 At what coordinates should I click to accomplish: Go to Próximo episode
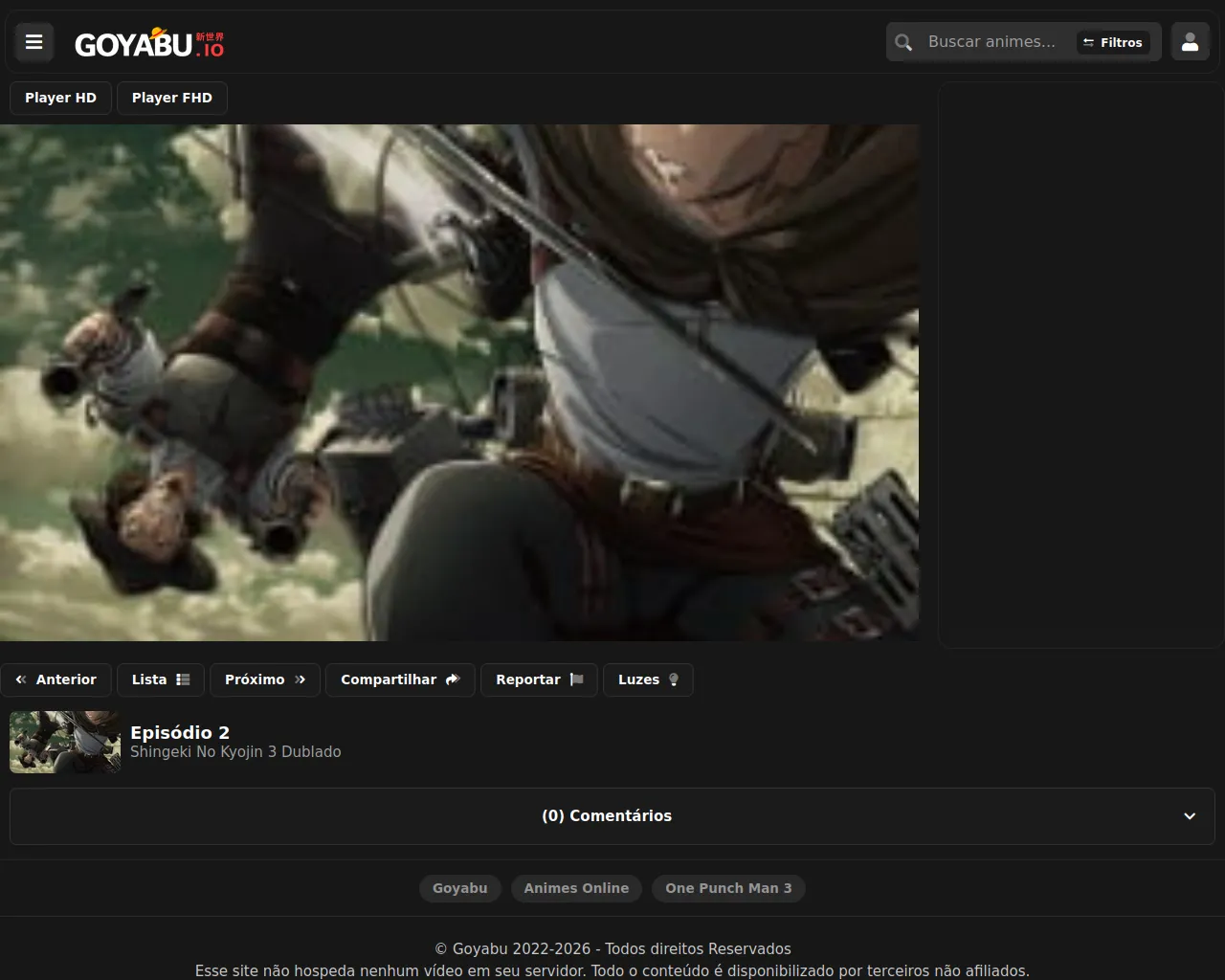[265, 679]
